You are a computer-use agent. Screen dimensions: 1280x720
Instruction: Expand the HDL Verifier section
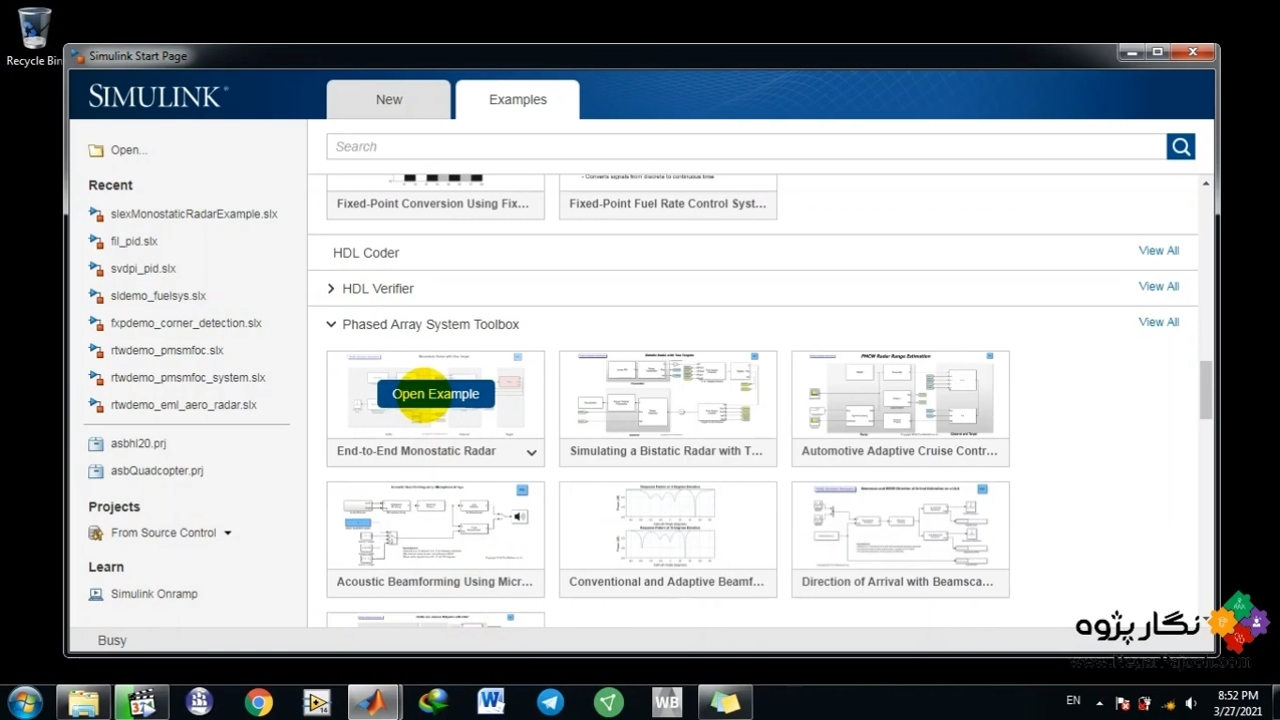pyautogui.click(x=331, y=289)
